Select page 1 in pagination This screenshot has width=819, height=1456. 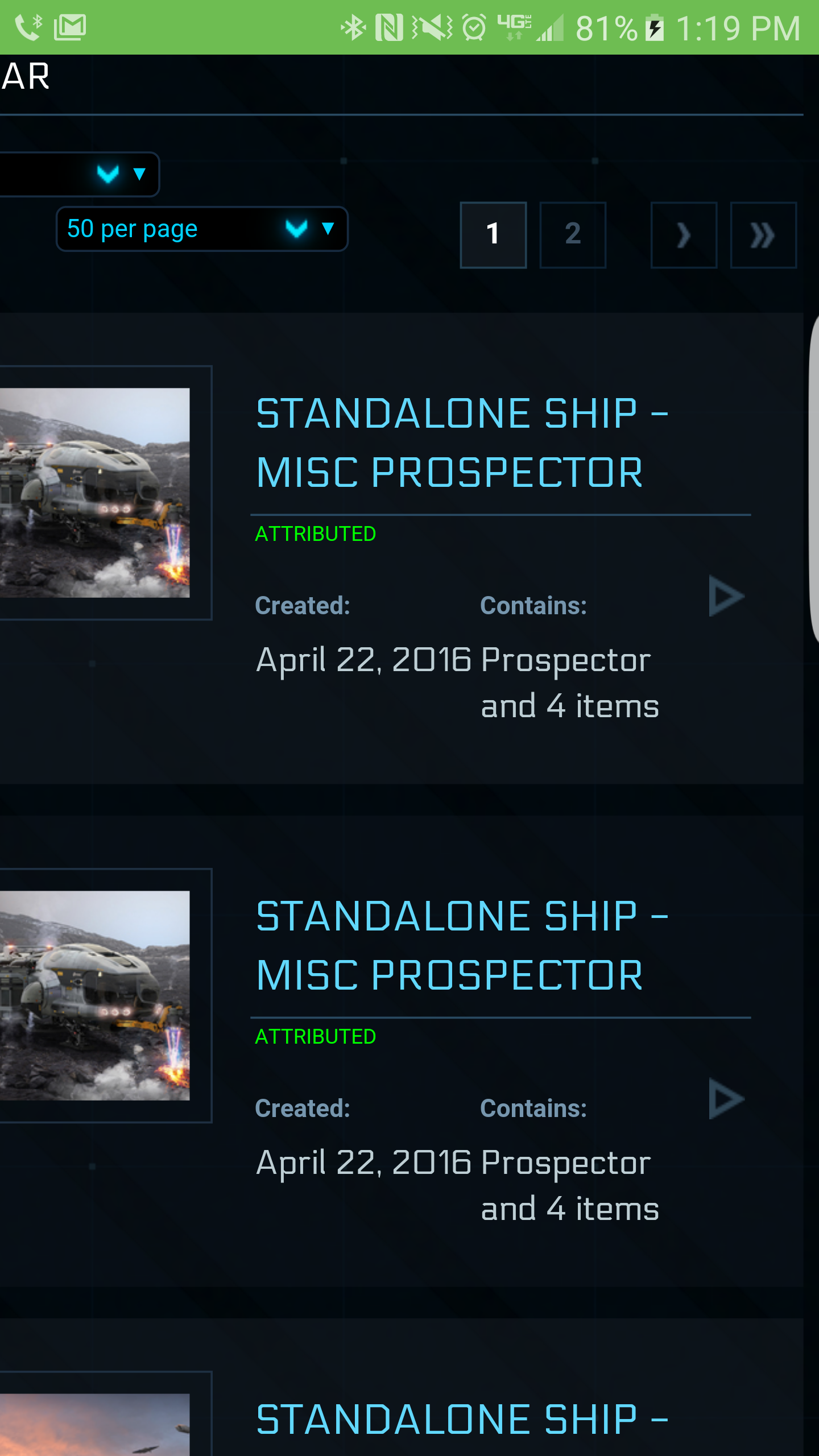tap(493, 234)
